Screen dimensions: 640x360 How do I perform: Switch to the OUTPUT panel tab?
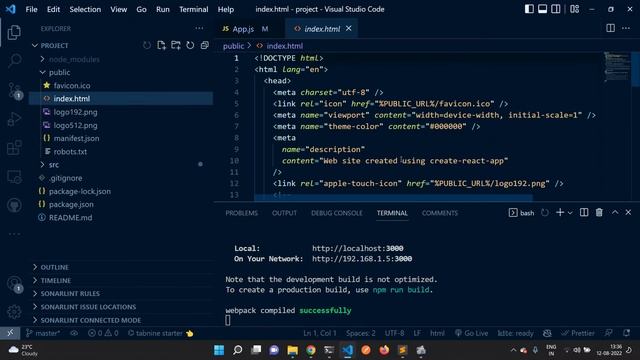284,213
